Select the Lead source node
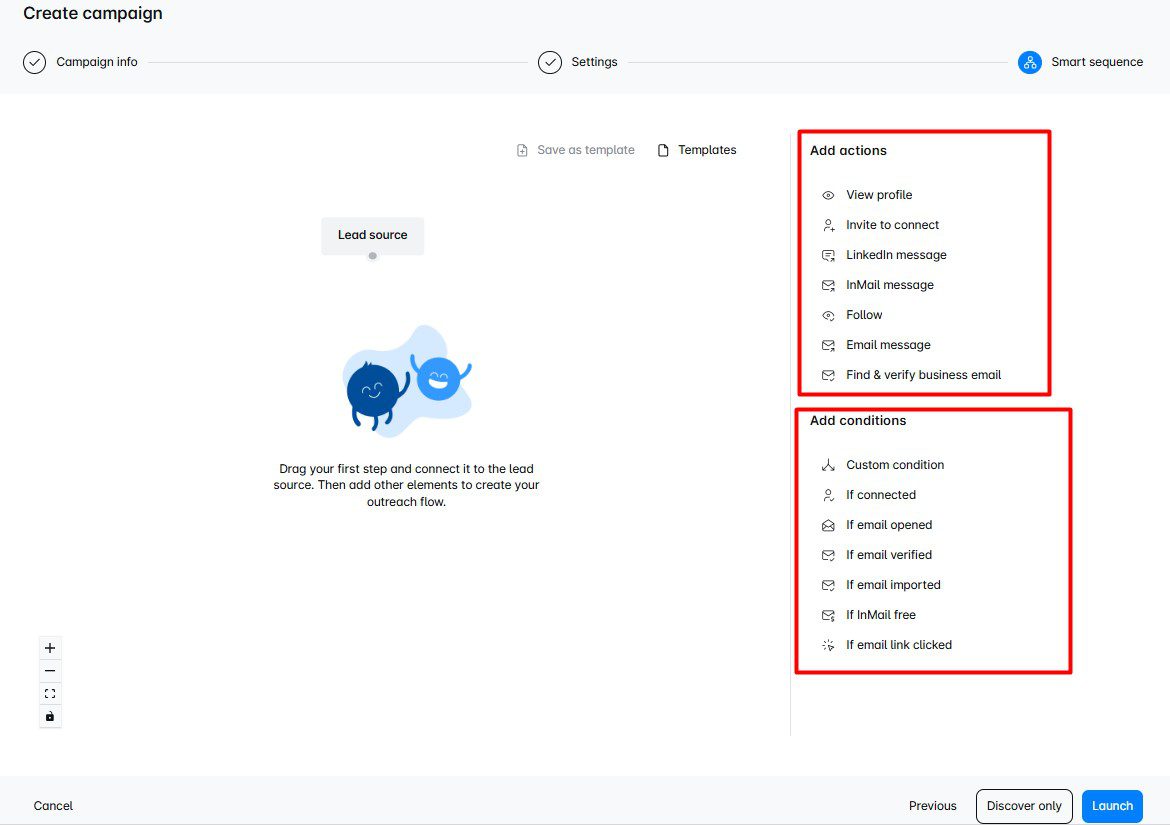 point(372,235)
